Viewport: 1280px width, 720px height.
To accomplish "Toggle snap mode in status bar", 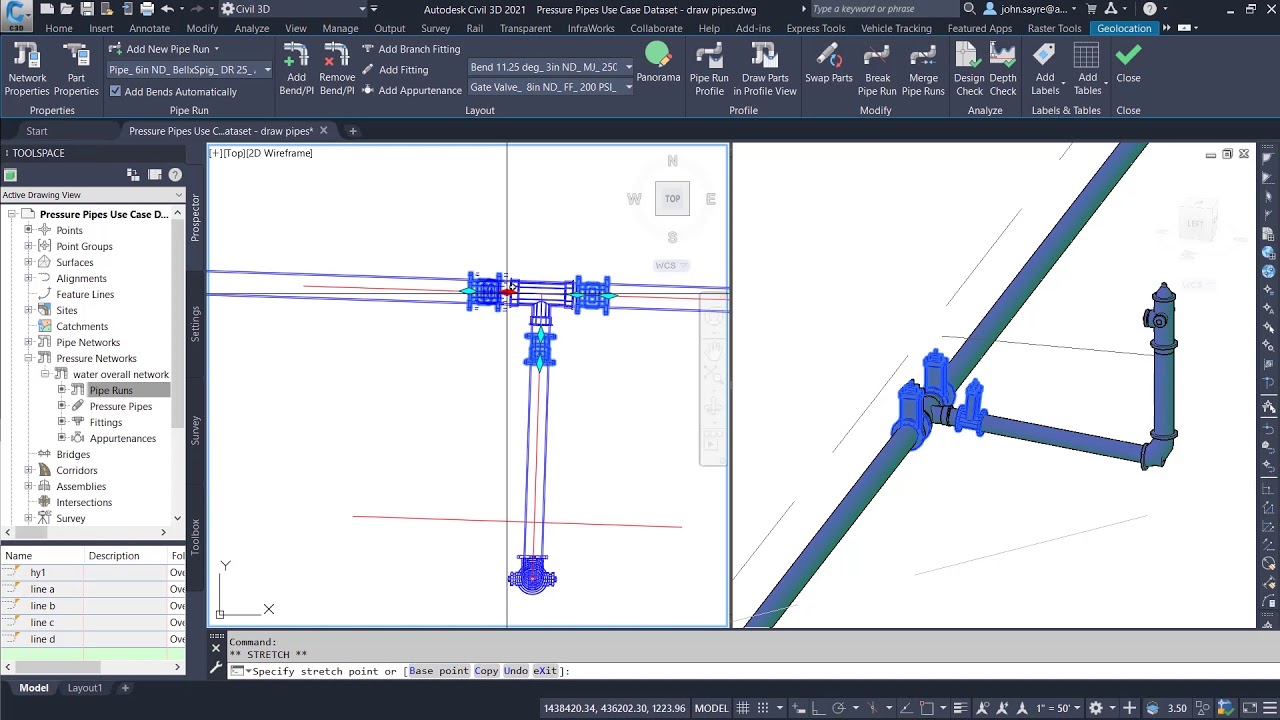I will 765,708.
